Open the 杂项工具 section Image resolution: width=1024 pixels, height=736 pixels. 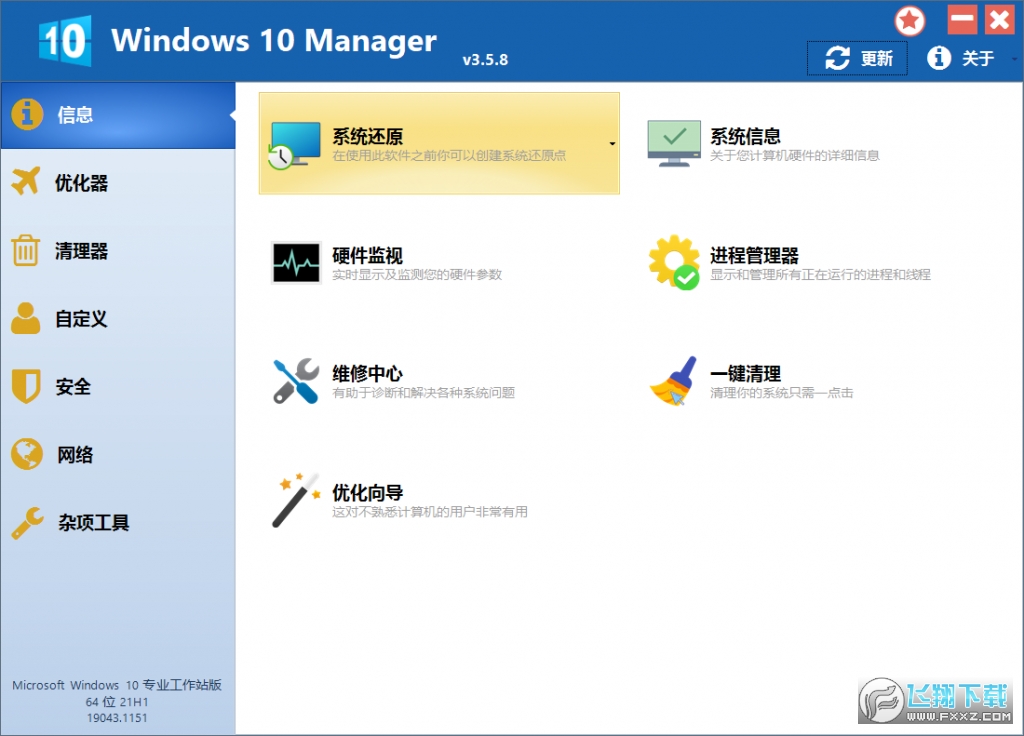click(118, 522)
